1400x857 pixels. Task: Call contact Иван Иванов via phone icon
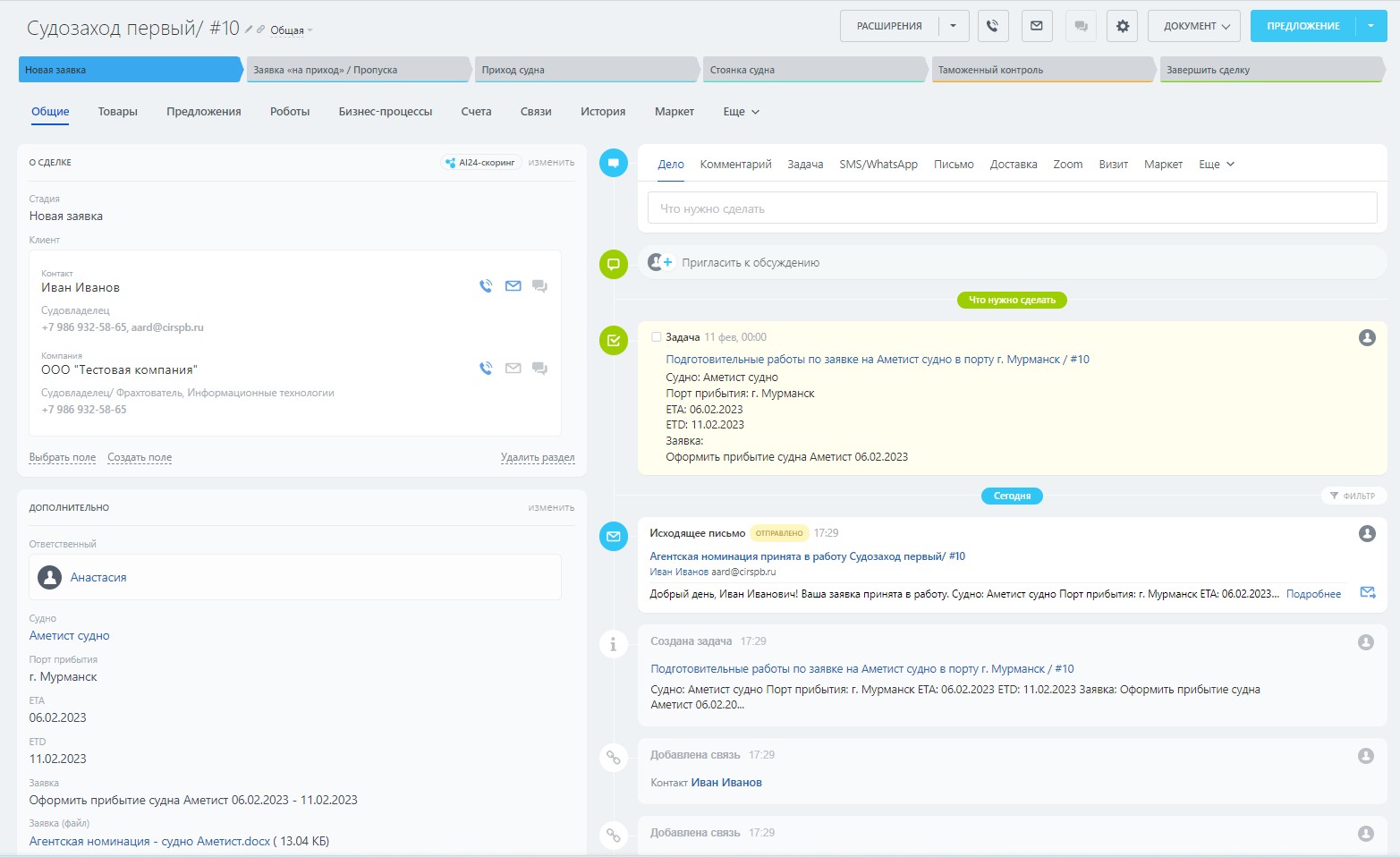[x=486, y=286]
